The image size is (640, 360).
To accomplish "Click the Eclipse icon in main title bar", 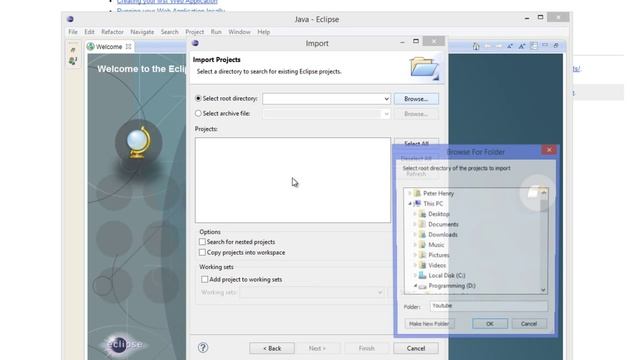I will 70,19.
